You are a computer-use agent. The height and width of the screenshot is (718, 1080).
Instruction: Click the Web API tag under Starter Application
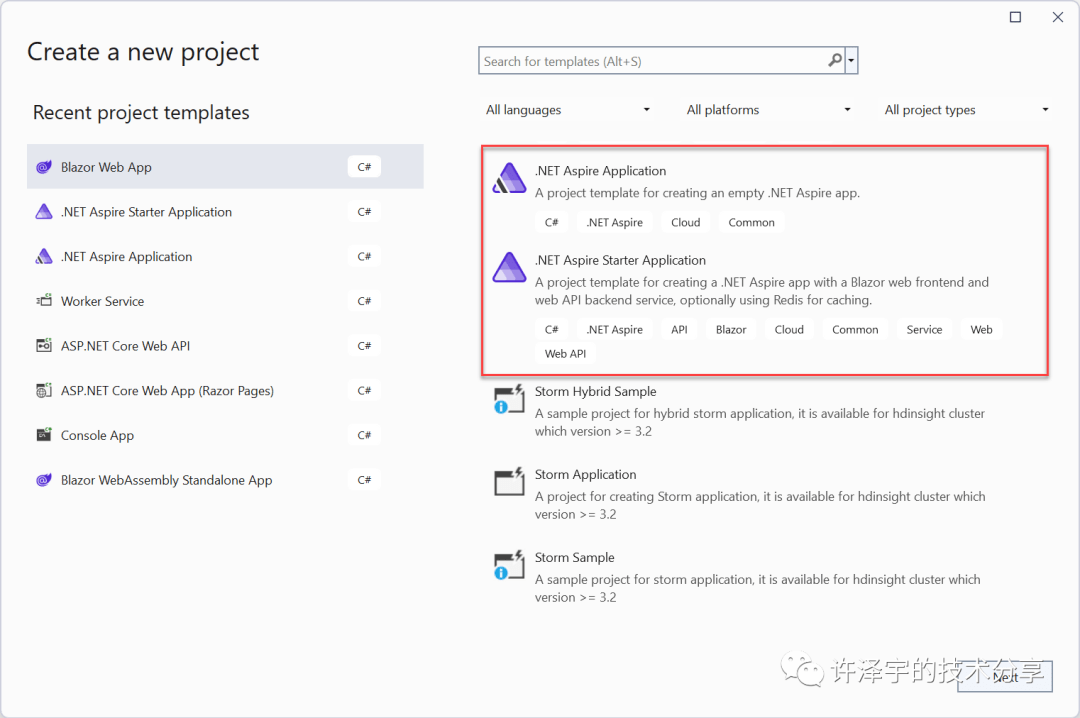565,353
